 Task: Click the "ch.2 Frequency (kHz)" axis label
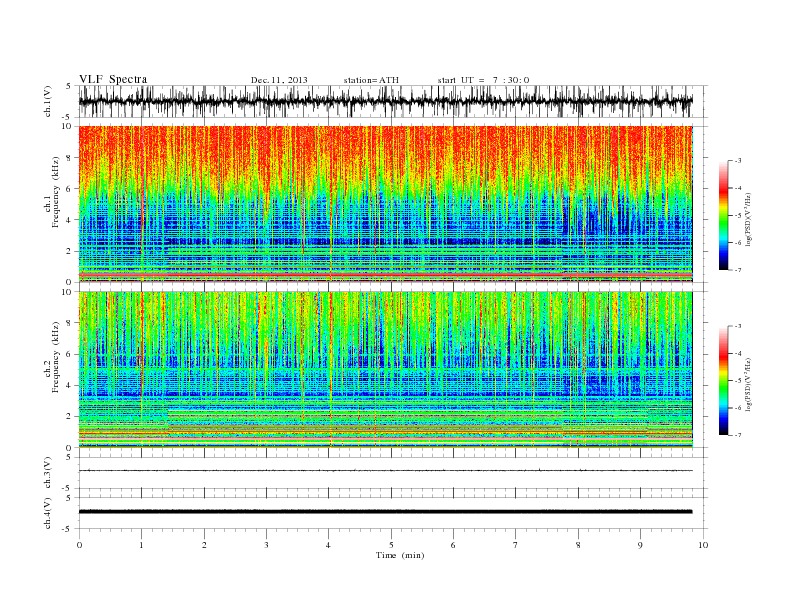tap(52, 356)
